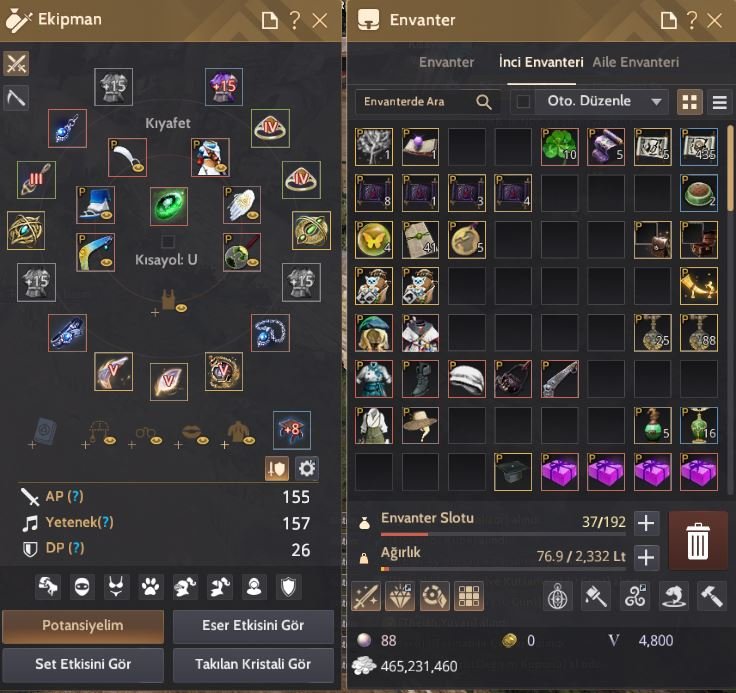Tick the Oto. Düzenle checkbox

[523, 101]
